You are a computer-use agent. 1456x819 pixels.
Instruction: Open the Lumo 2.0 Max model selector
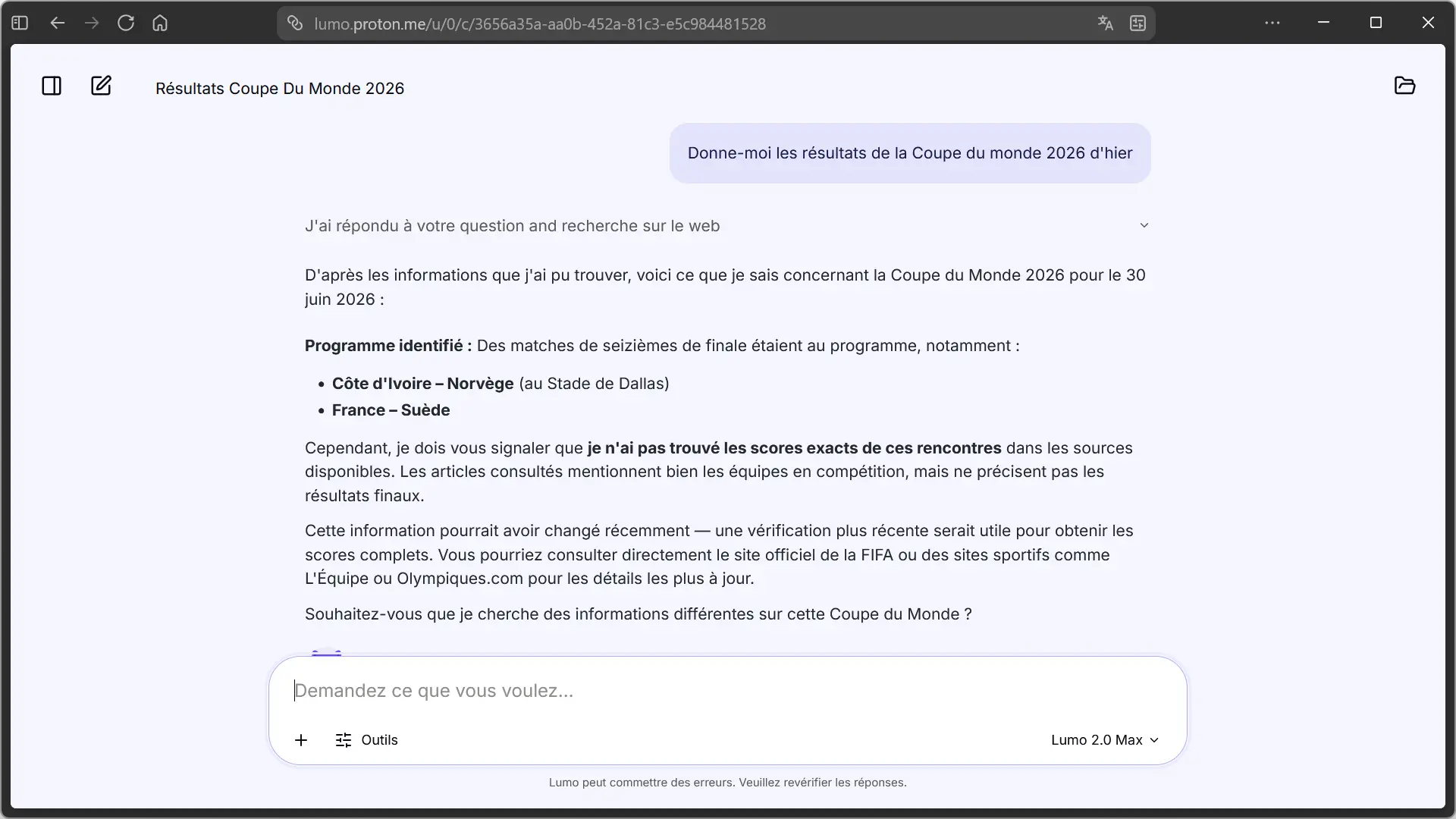tap(1105, 740)
